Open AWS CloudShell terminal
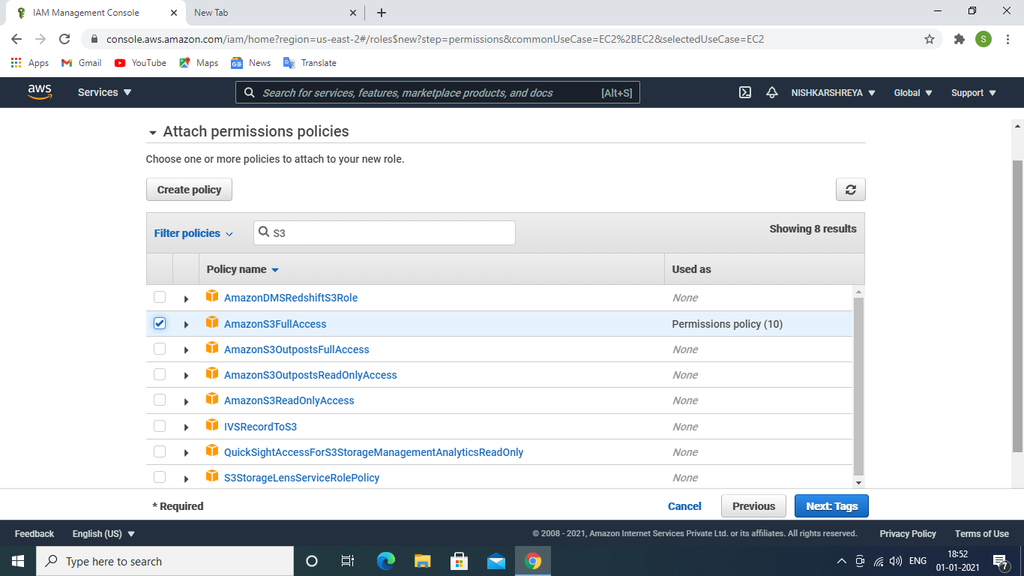 (744, 92)
